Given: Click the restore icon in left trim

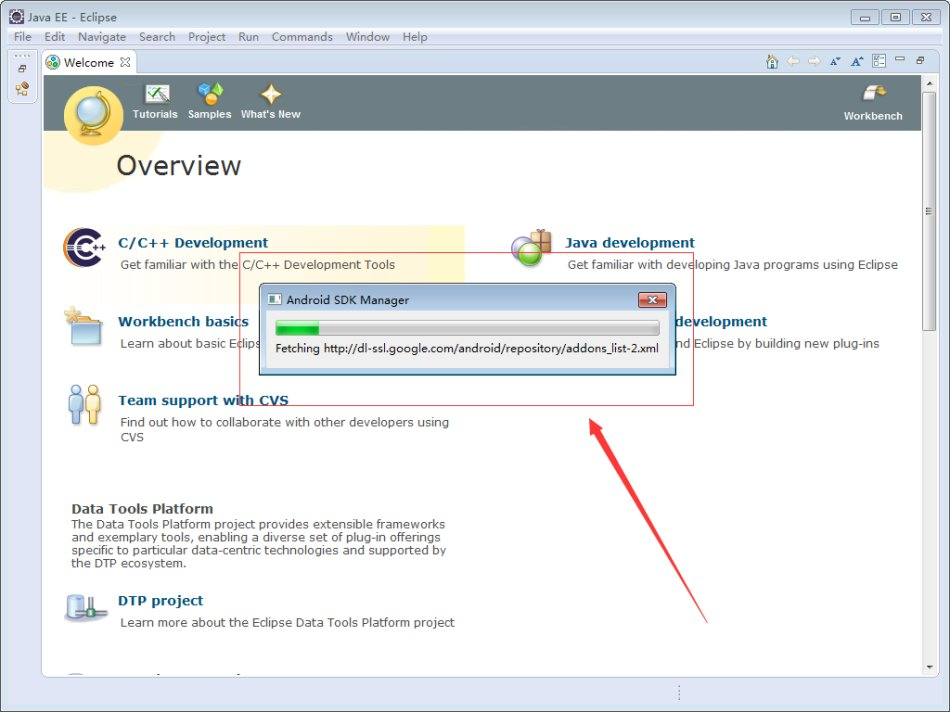Looking at the screenshot, I should pyautogui.click(x=22, y=68).
